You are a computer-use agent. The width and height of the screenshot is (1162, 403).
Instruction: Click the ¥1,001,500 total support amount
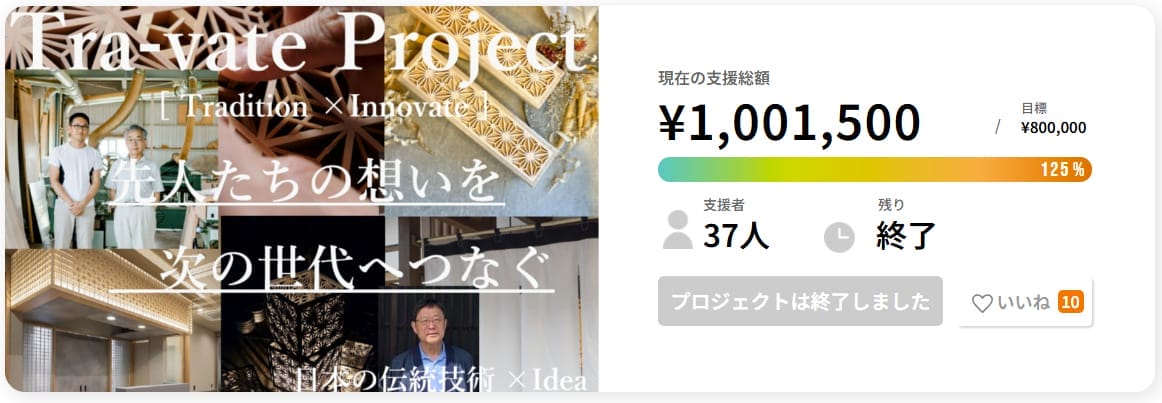pos(789,122)
